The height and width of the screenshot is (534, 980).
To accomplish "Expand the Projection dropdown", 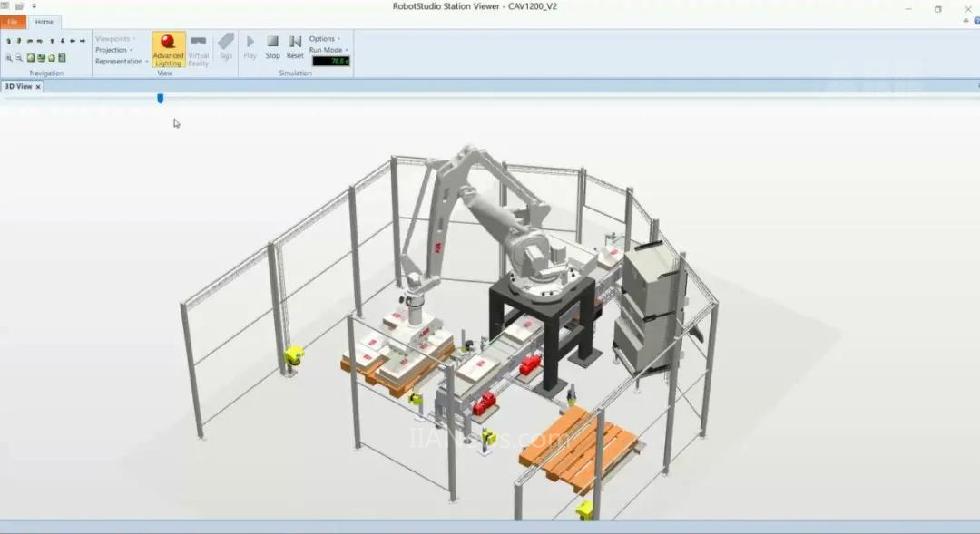I will point(113,50).
